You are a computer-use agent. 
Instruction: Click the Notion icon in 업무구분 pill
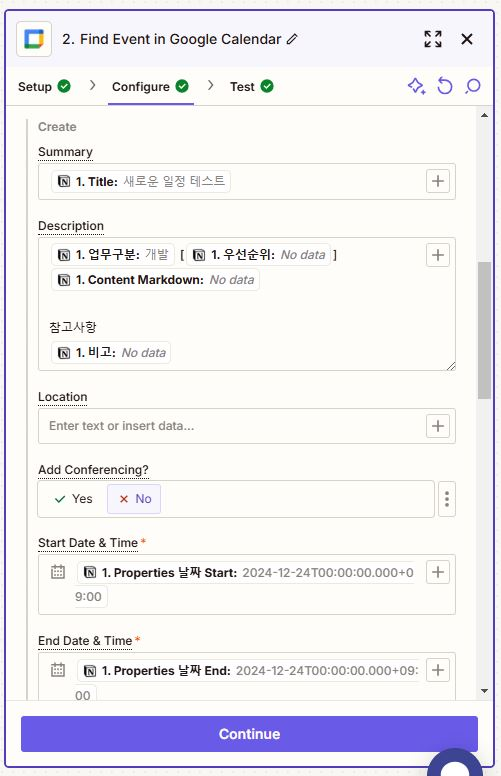point(64,255)
